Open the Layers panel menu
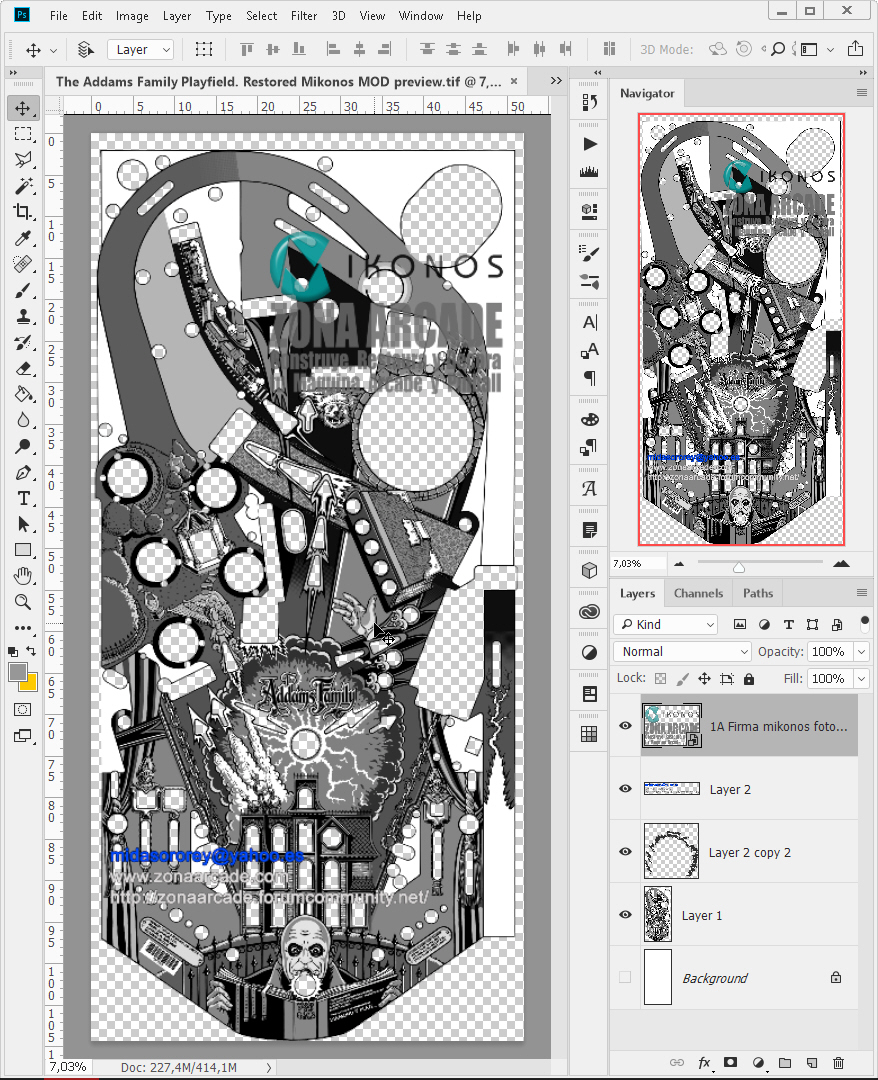Screen dimensions: 878x1080 (862, 593)
